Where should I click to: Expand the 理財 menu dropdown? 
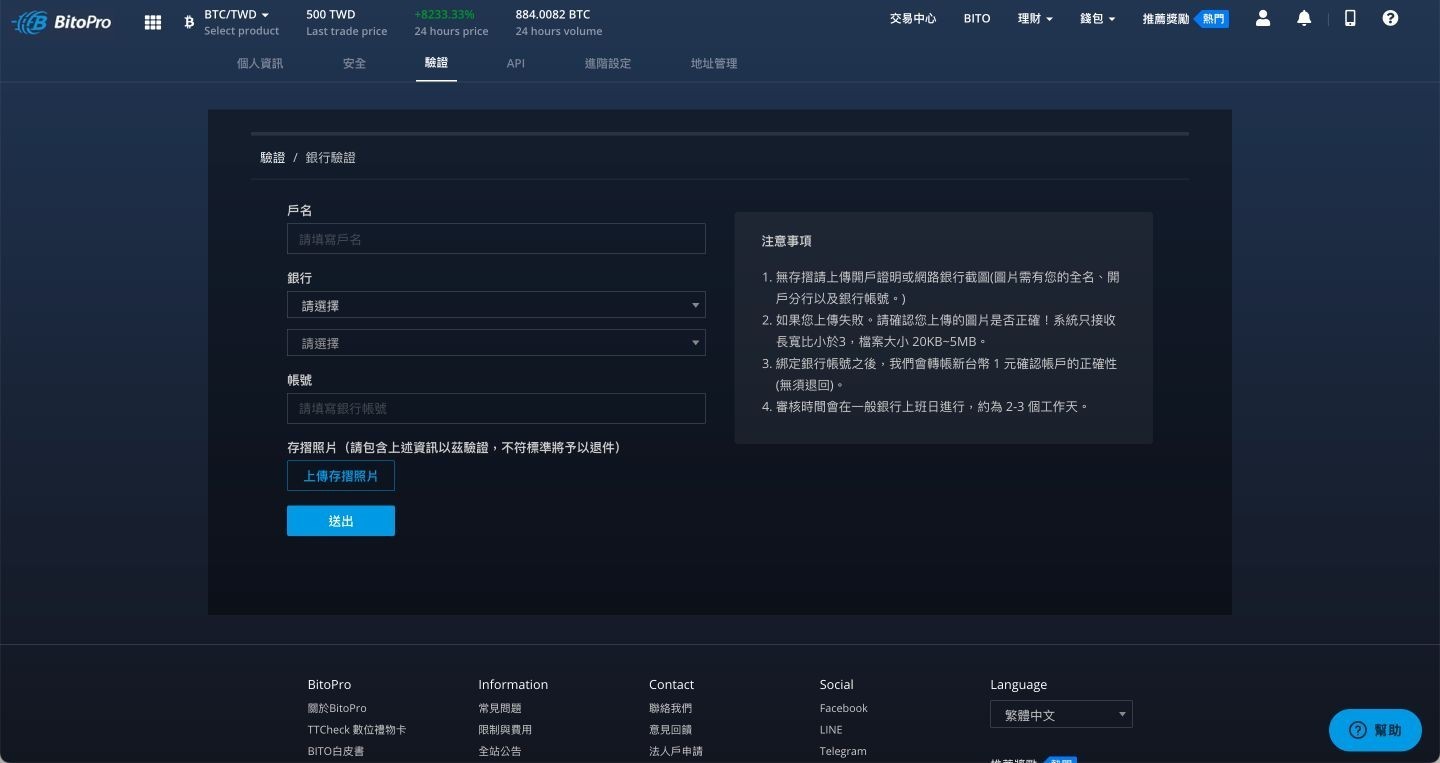(x=1034, y=18)
